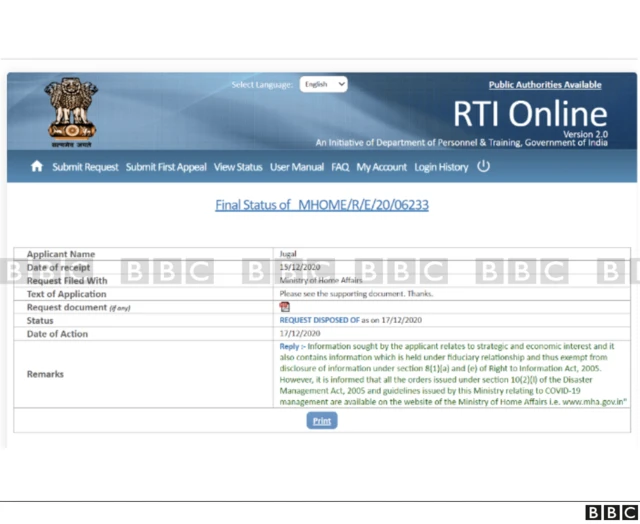
Task: Click the Final Status MHOME/R/E/20/06233 heading link
Action: 322,205
